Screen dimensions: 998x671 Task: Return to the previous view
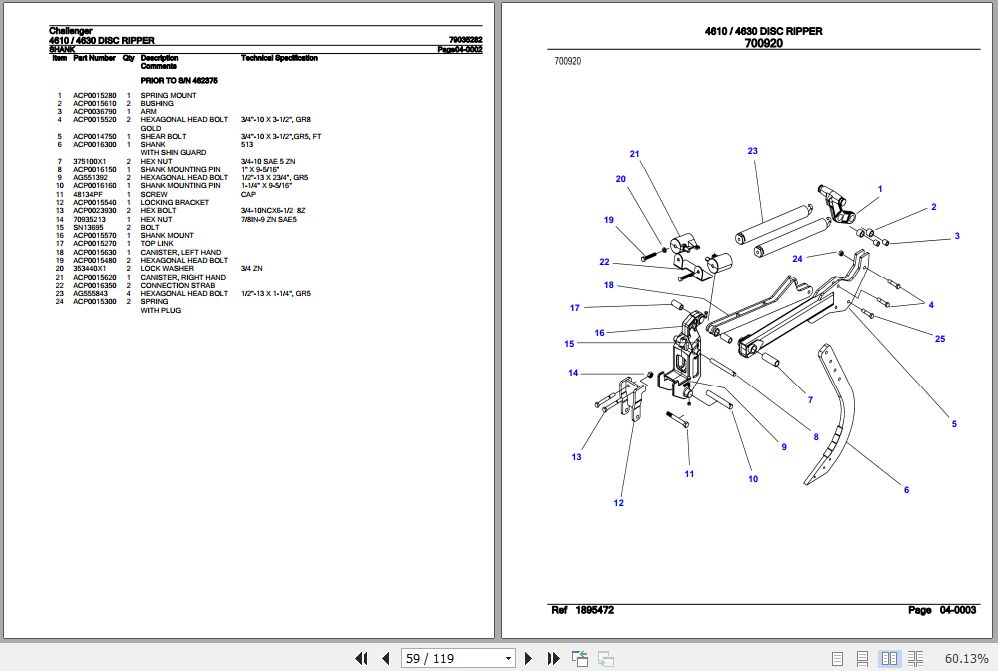[x=579, y=659]
